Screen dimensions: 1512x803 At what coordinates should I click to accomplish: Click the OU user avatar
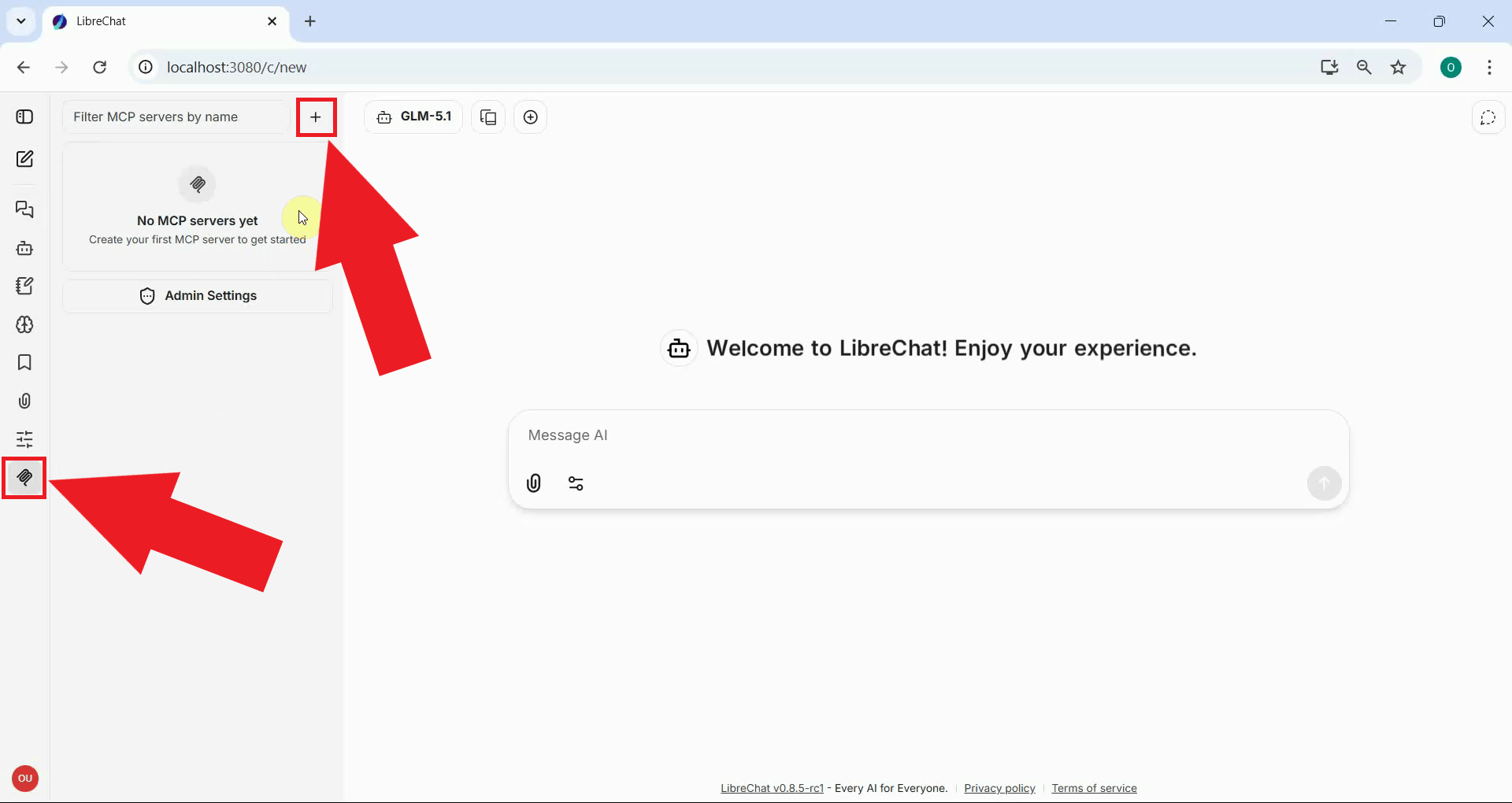click(25, 779)
